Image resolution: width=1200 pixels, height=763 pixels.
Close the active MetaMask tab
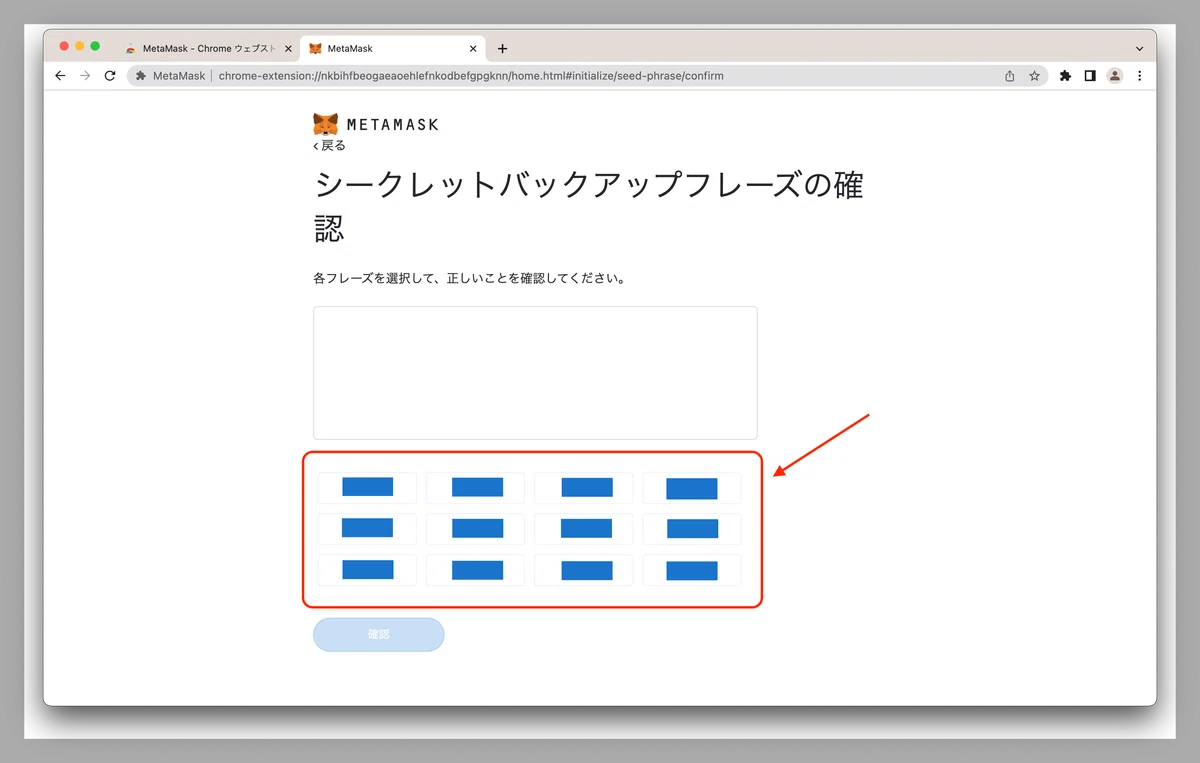pyautogui.click(x=473, y=48)
